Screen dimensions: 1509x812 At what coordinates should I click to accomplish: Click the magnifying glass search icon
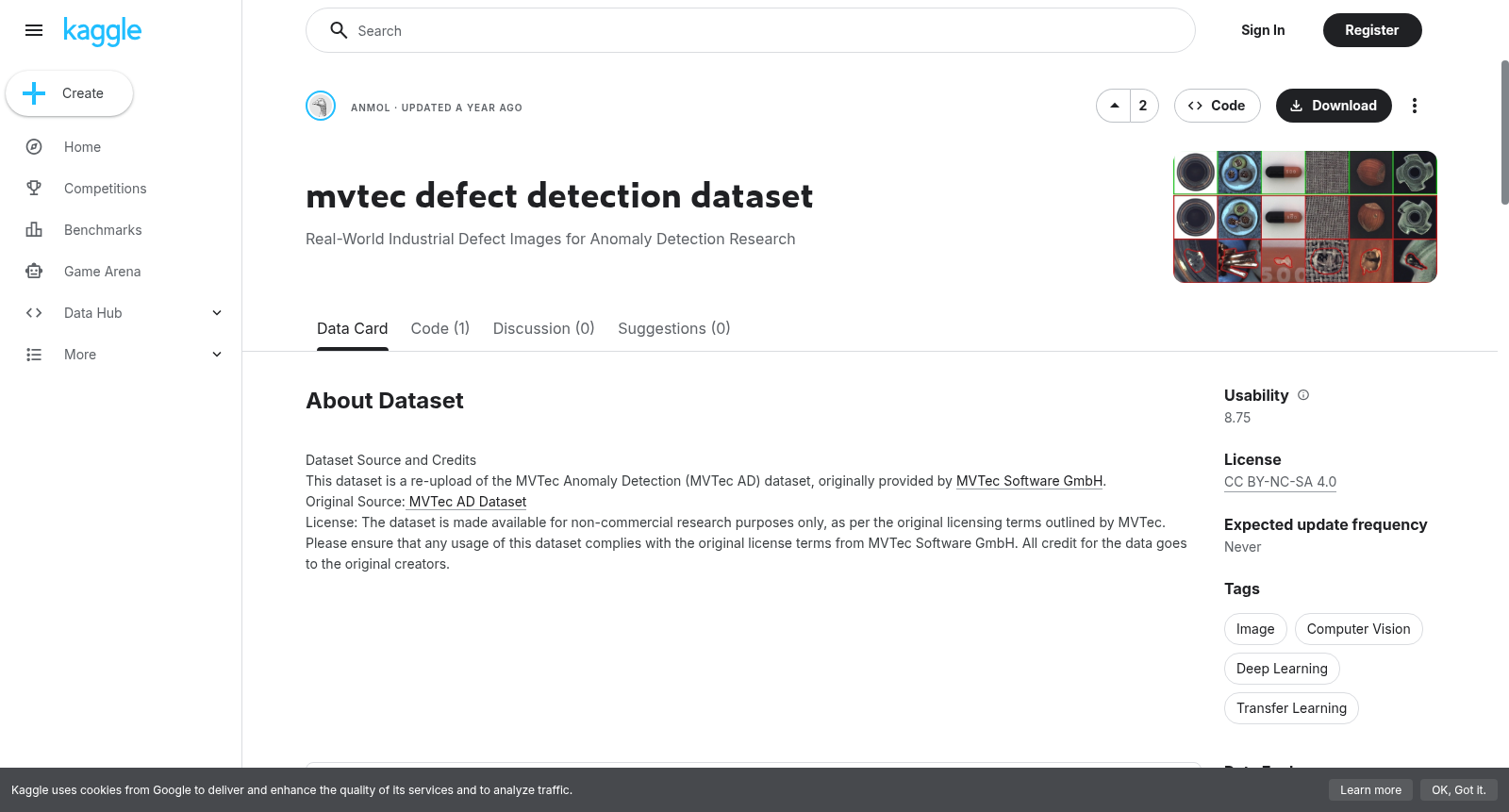click(x=339, y=30)
